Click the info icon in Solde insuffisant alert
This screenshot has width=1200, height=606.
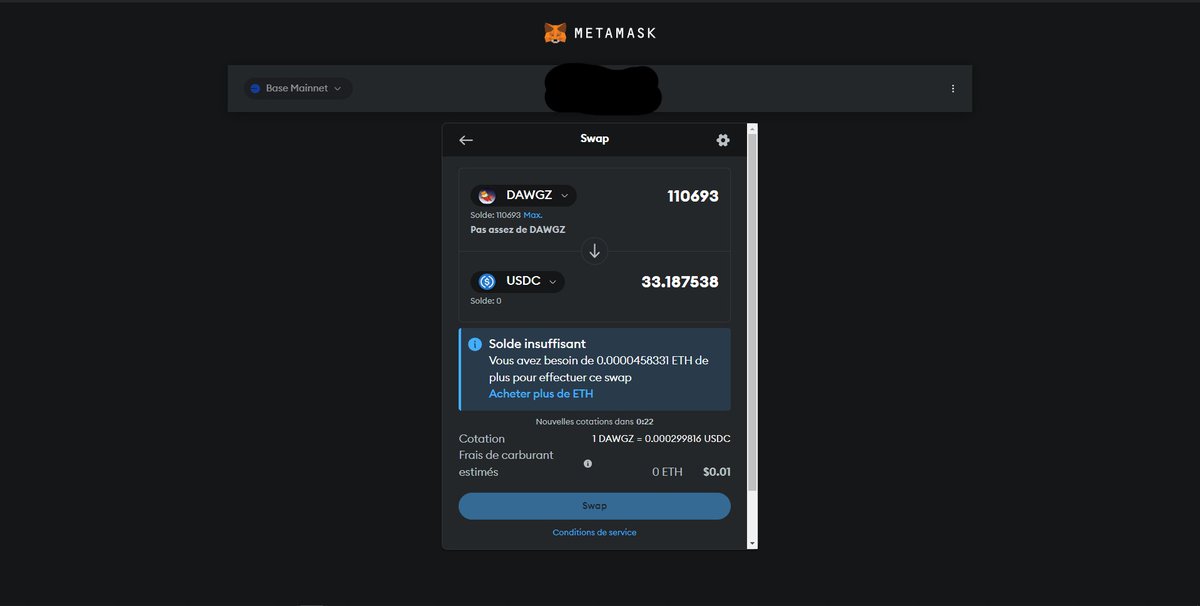pyautogui.click(x=475, y=344)
